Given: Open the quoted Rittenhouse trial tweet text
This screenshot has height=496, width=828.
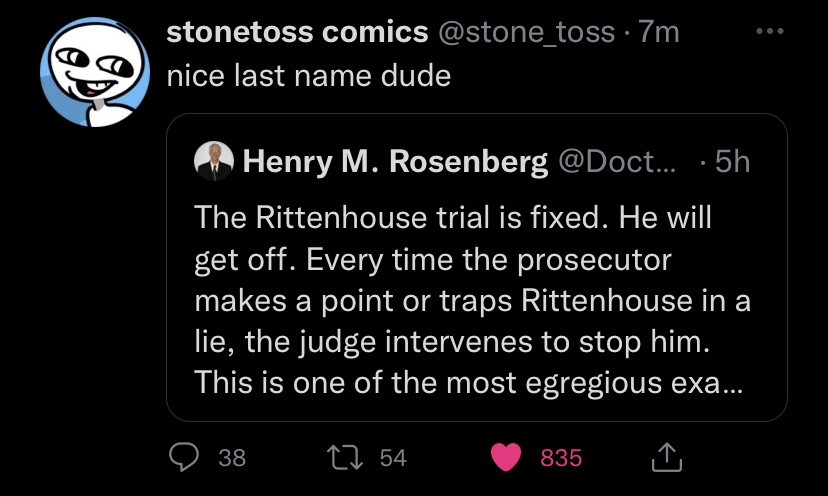Looking at the screenshot, I should coord(472,300).
